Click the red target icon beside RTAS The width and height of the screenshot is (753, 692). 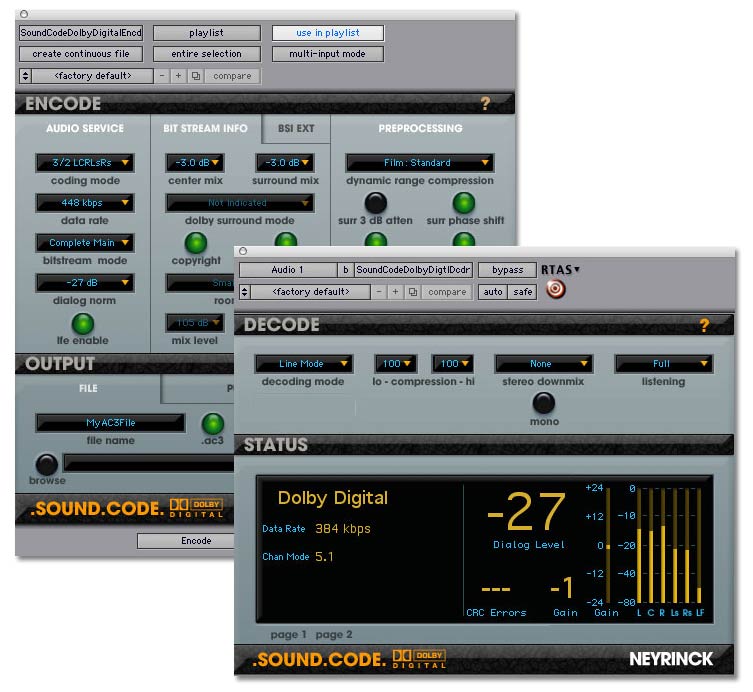point(556,290)
